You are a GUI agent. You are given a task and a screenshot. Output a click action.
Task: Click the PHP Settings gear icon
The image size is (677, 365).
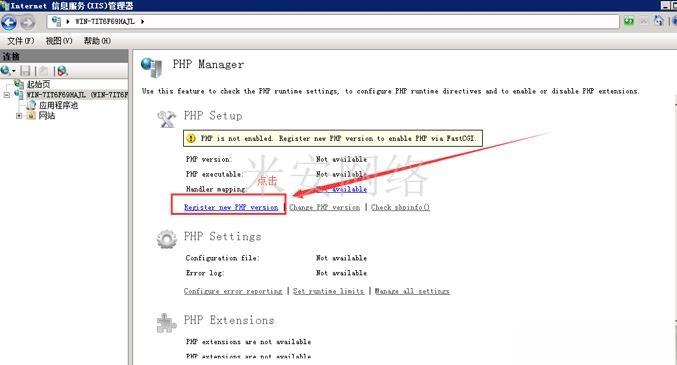pos(167,239)
